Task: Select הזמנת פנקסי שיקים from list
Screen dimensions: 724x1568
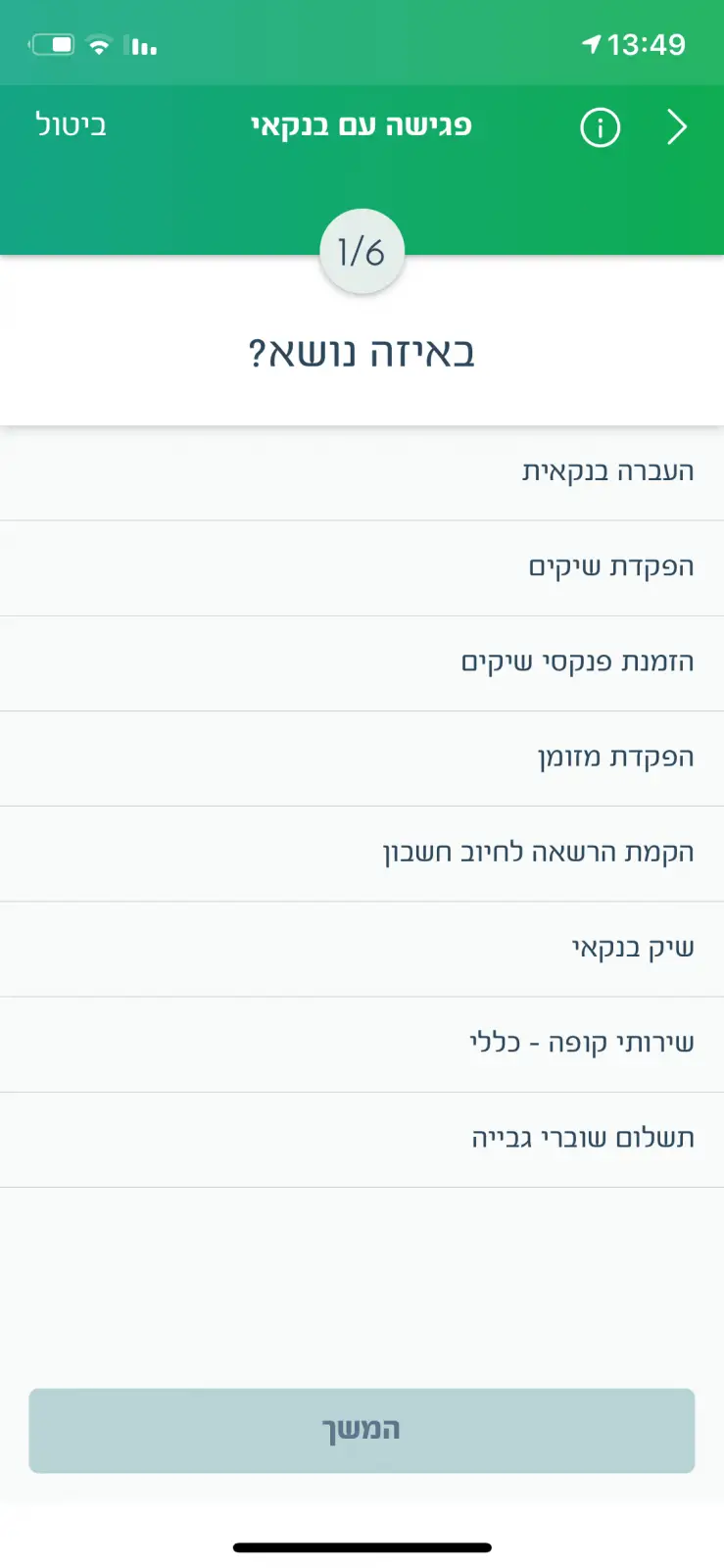Action: click(577, 661)
